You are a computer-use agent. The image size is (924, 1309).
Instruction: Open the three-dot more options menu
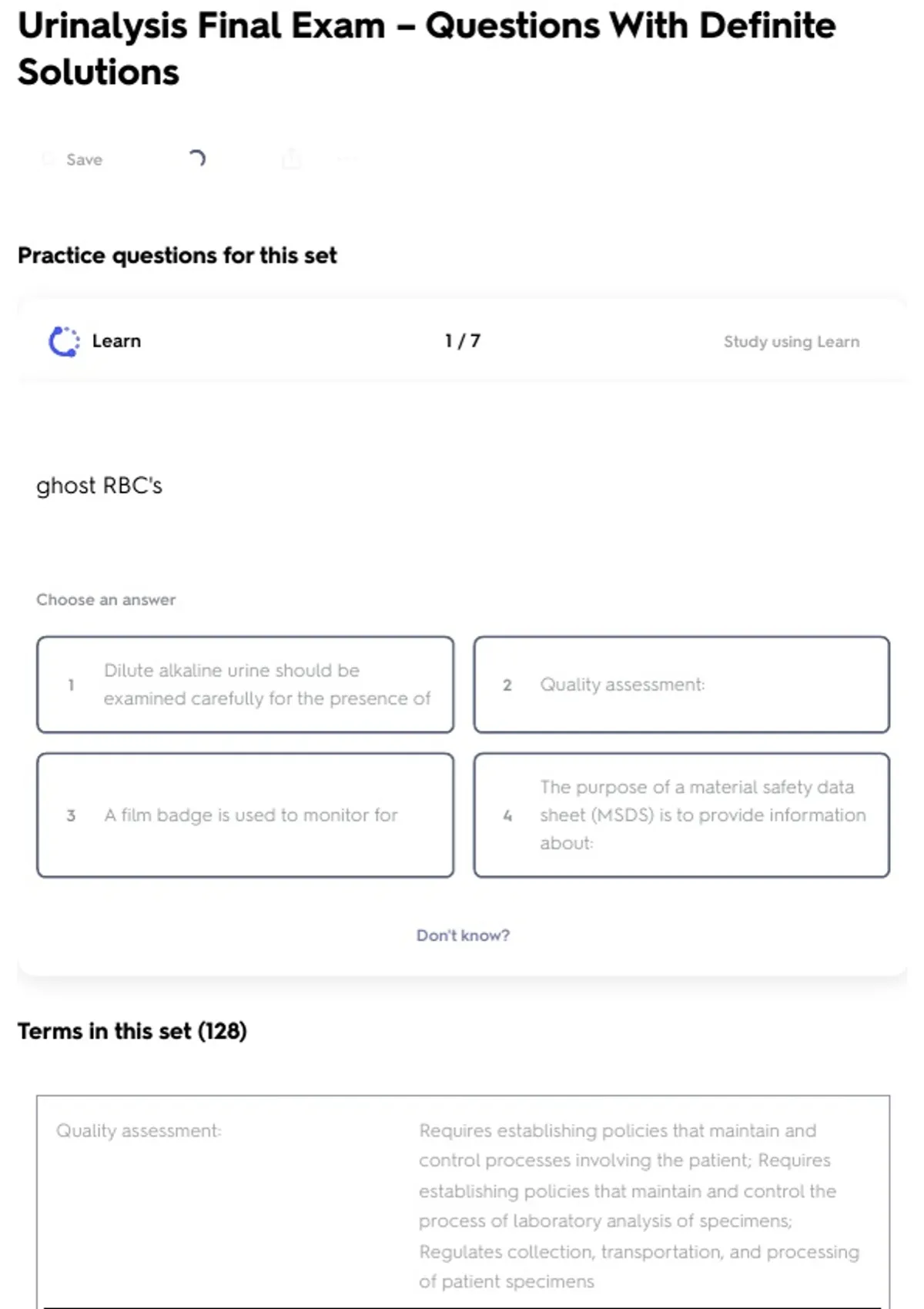click(346, 159)
